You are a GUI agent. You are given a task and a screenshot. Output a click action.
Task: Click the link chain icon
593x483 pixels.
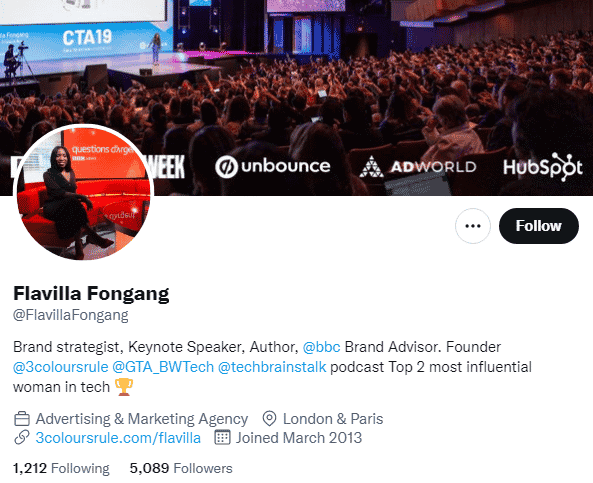point(22,438)
